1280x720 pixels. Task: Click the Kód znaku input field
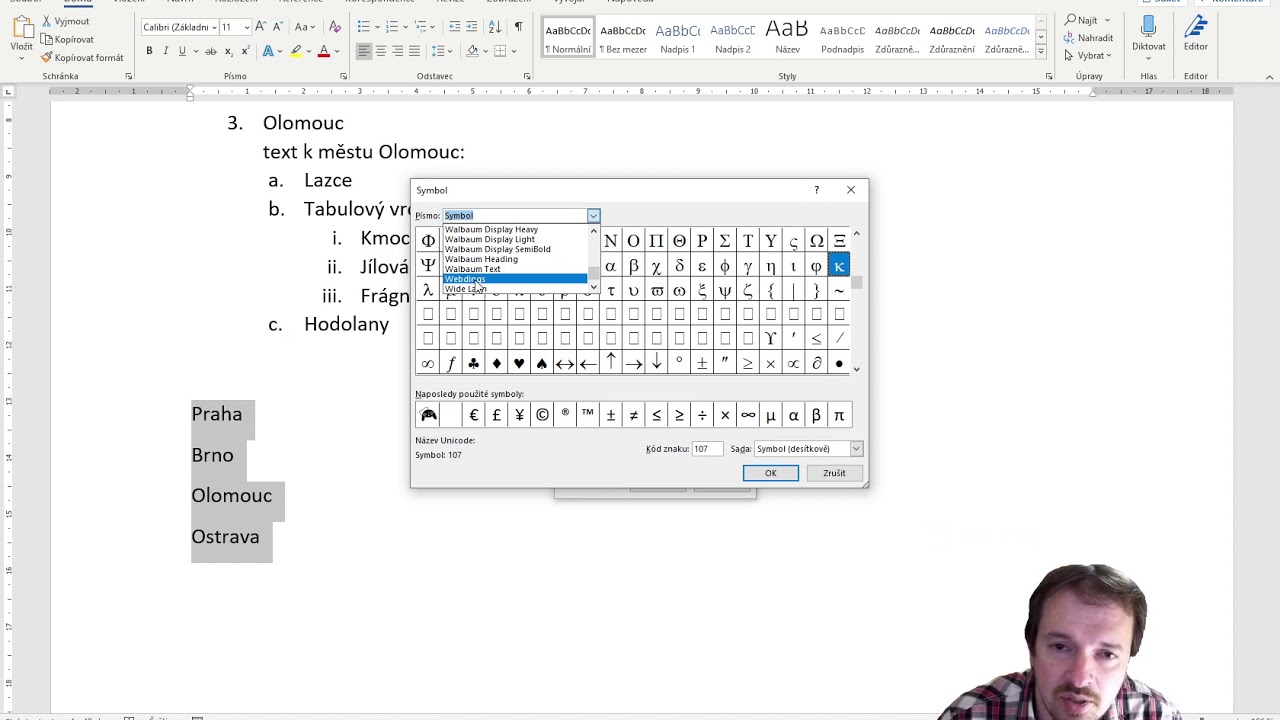(x=707, y=449)
